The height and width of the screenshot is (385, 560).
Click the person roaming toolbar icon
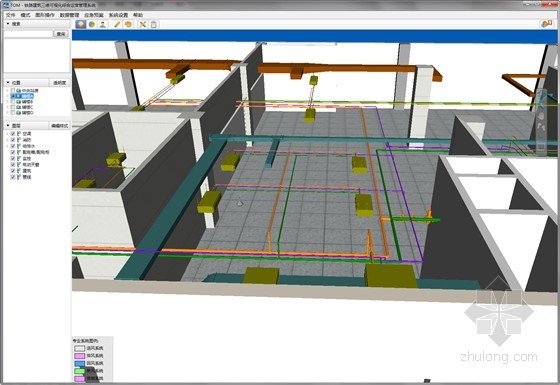pos(102,24)
